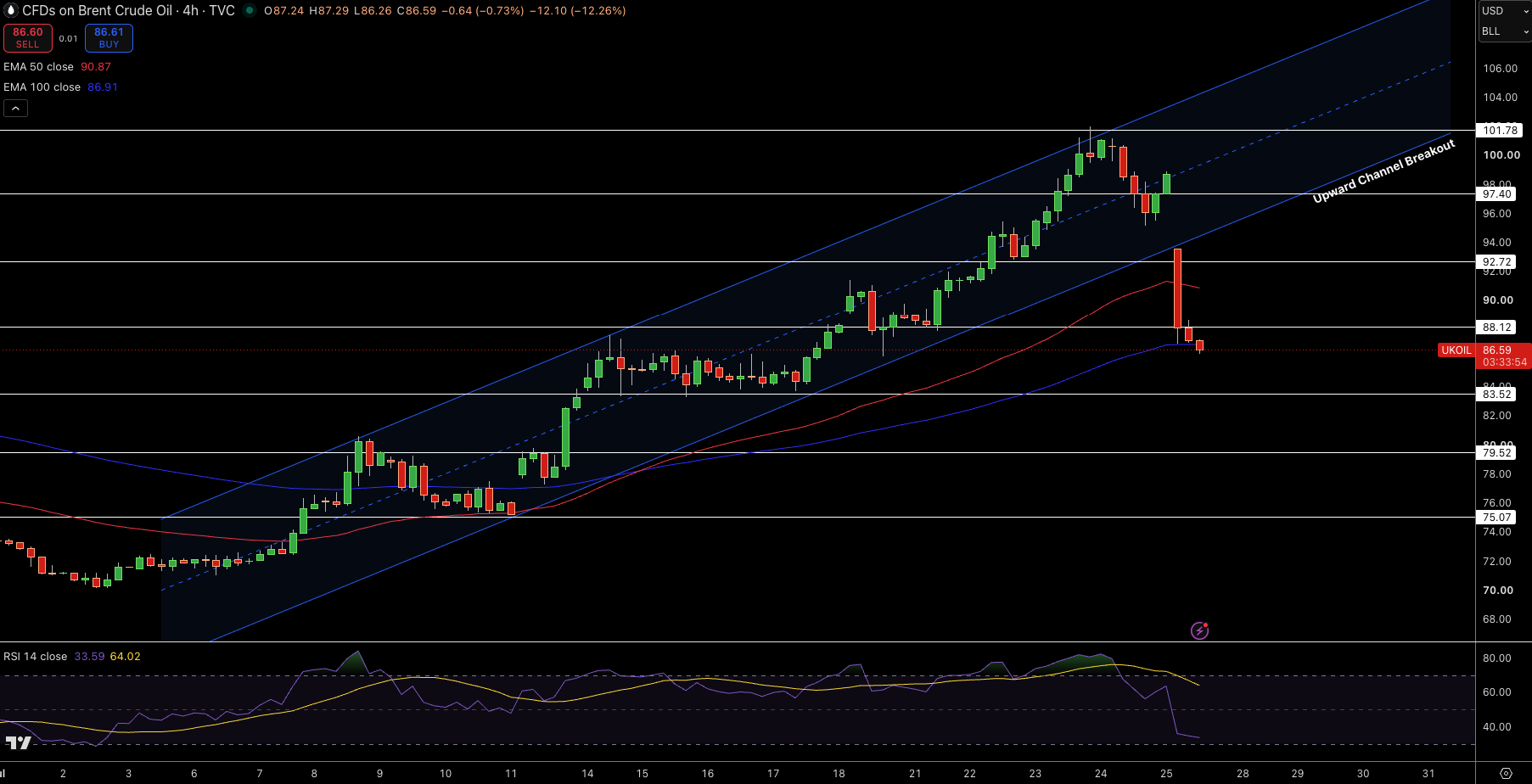Click the change value −0.64 (−0.73%)
This screenshot has height=784, width=1532.
(483, 11)
